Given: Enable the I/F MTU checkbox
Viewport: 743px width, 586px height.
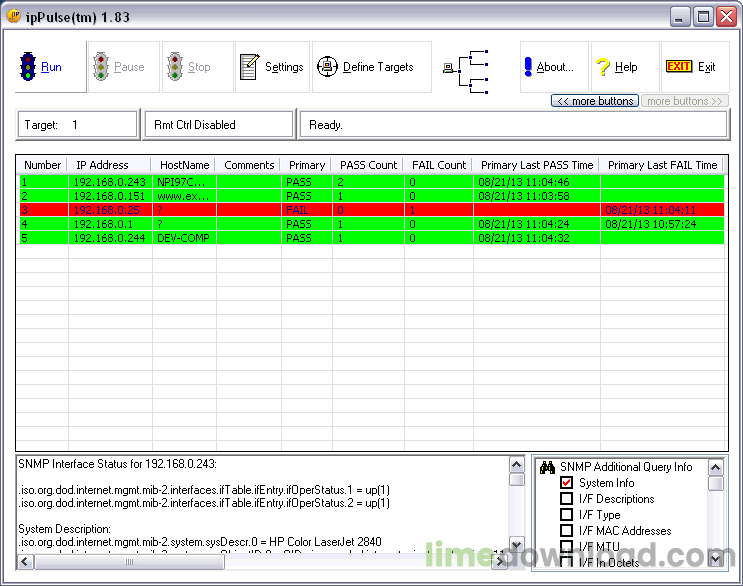Looking at the screenshot, I should click(566, 546).
